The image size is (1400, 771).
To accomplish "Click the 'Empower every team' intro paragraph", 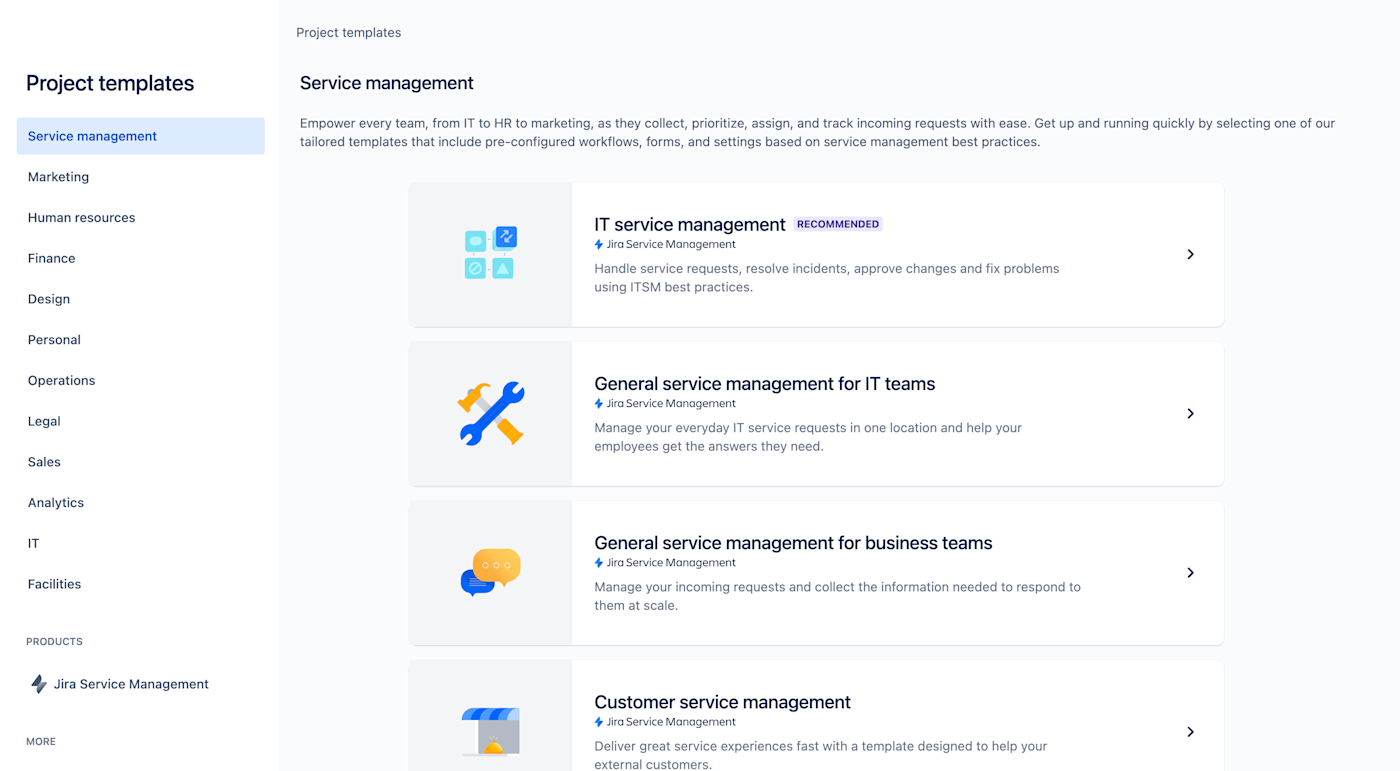I will [818, 133].
